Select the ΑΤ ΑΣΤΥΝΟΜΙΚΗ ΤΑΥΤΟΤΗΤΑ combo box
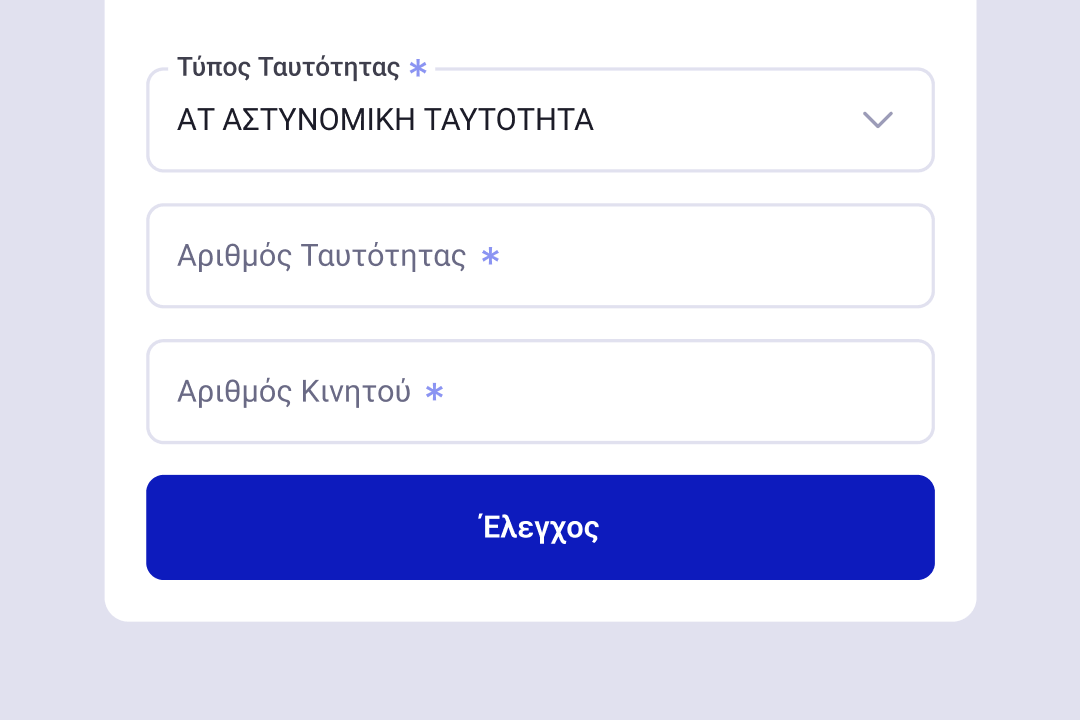The height and width of the screenshot is (720, 1080). tap(540, 119)
